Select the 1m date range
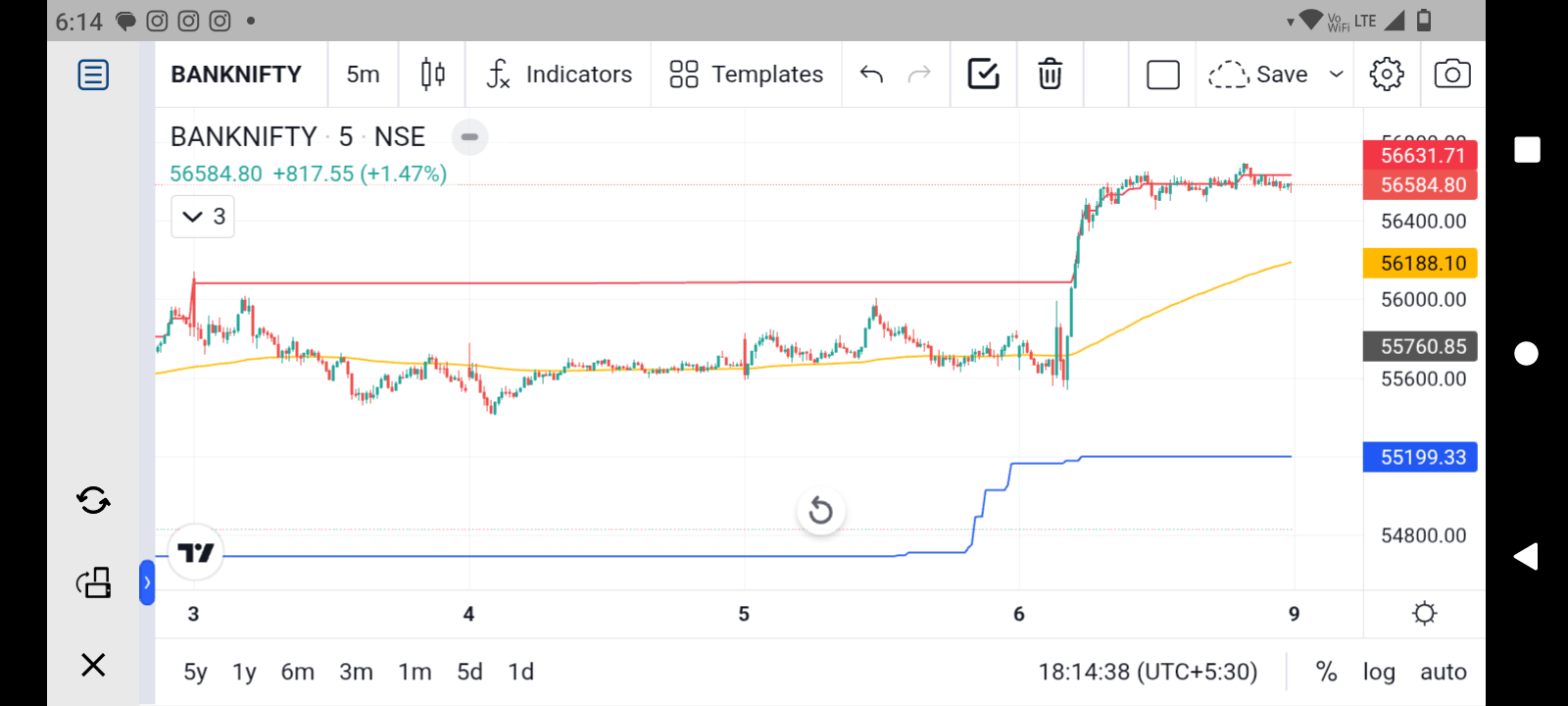1568x706 pixels. [x=415, y=672]
